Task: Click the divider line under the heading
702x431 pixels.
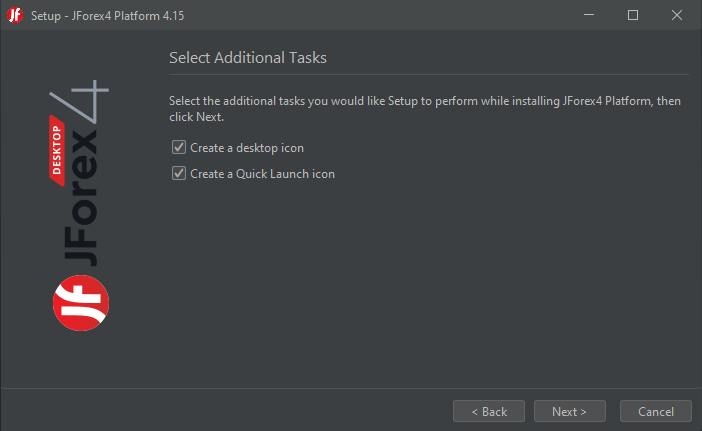Action: click(428, 75)
